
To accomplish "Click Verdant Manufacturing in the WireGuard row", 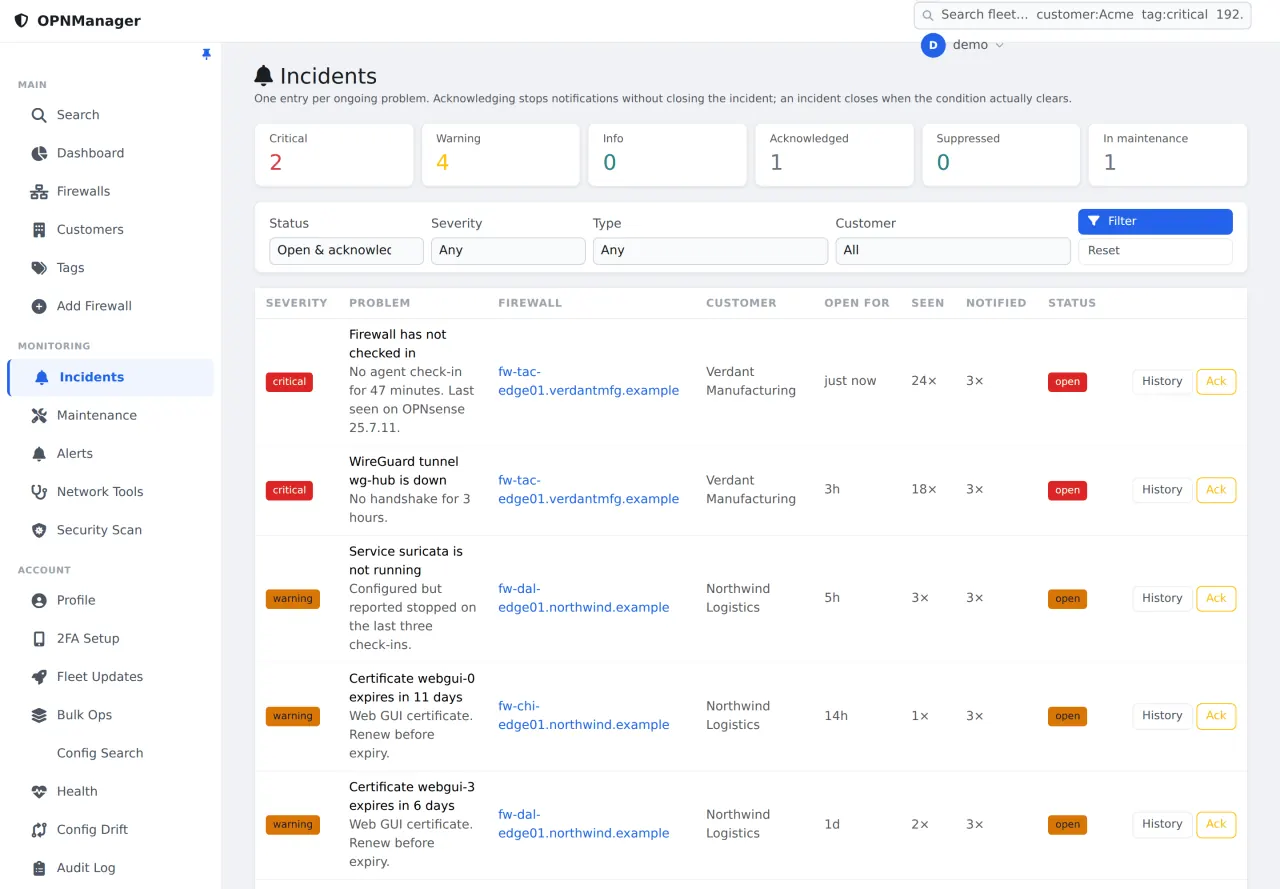I will point(751,490).
